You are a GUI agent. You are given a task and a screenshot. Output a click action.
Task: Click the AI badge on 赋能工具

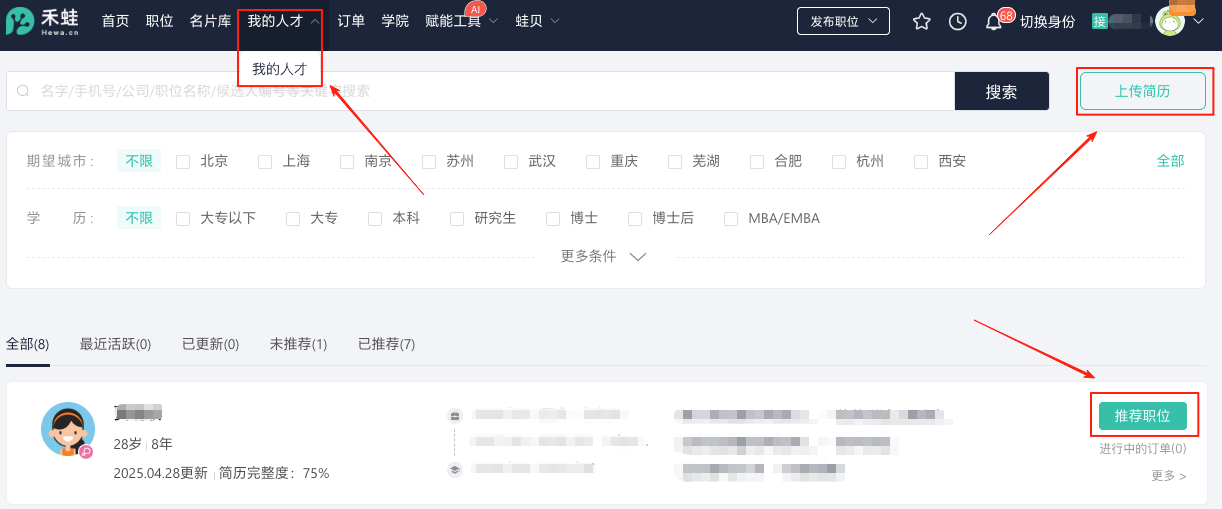476,8
